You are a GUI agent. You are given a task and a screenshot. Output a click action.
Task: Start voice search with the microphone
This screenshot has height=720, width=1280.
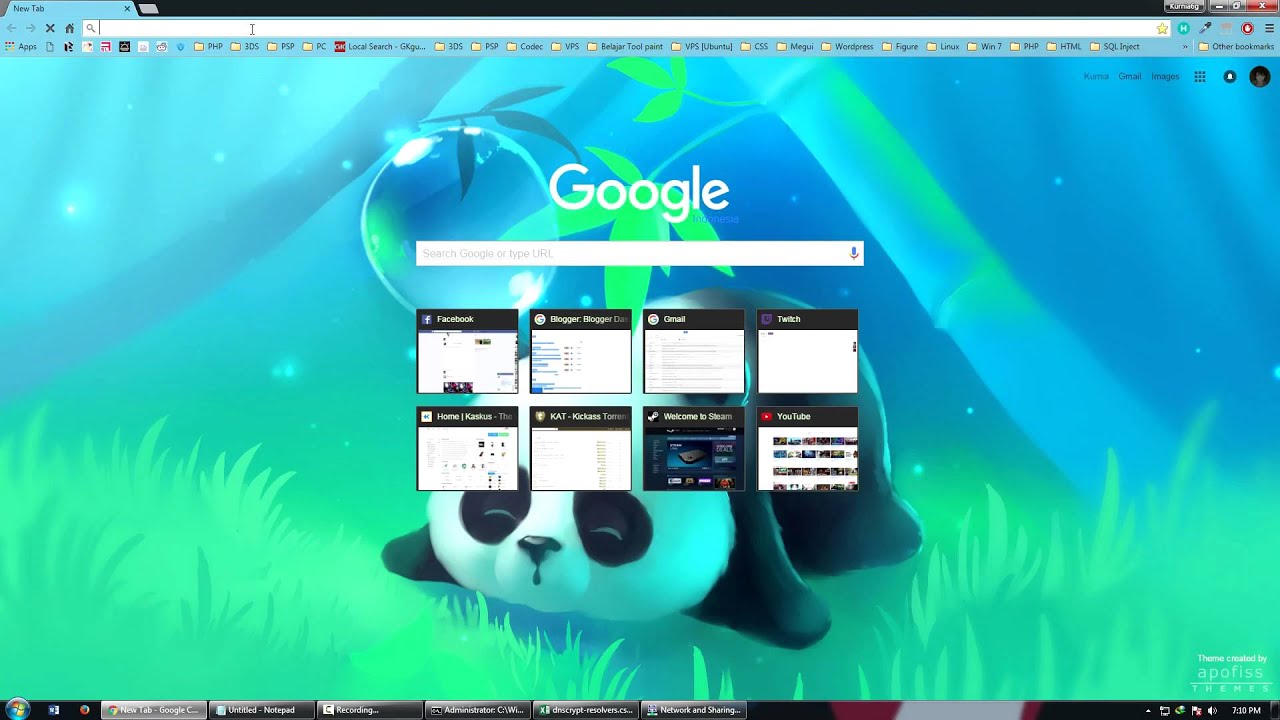point(853,253)
